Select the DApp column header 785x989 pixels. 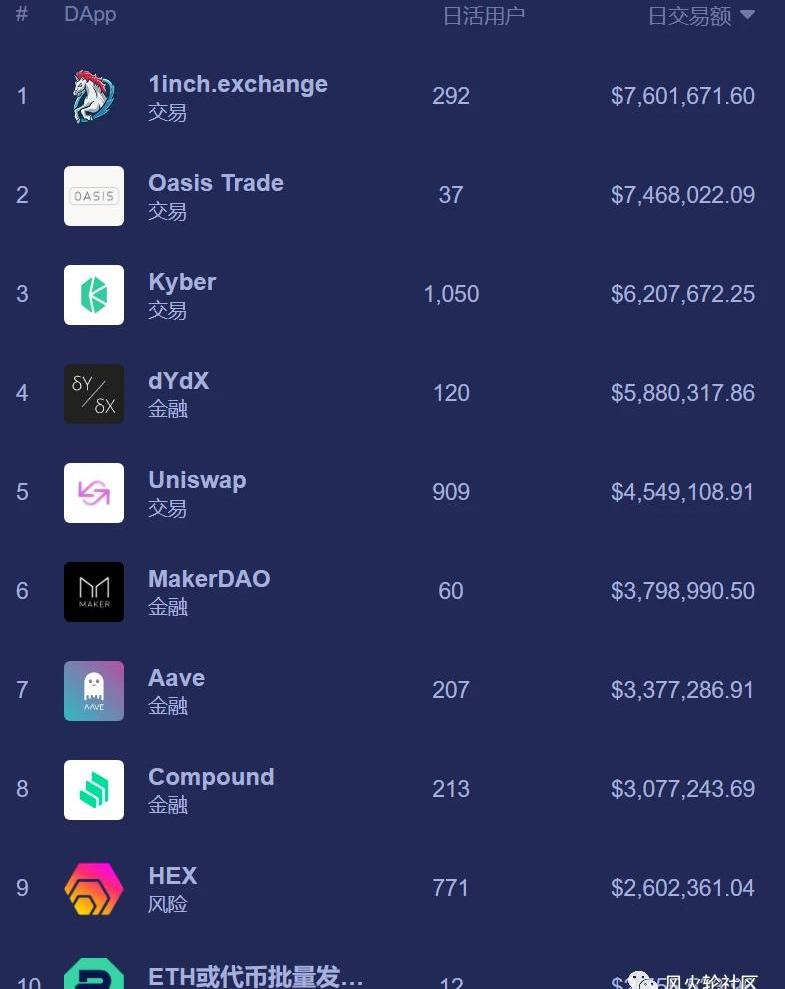(x=90, y=14)
